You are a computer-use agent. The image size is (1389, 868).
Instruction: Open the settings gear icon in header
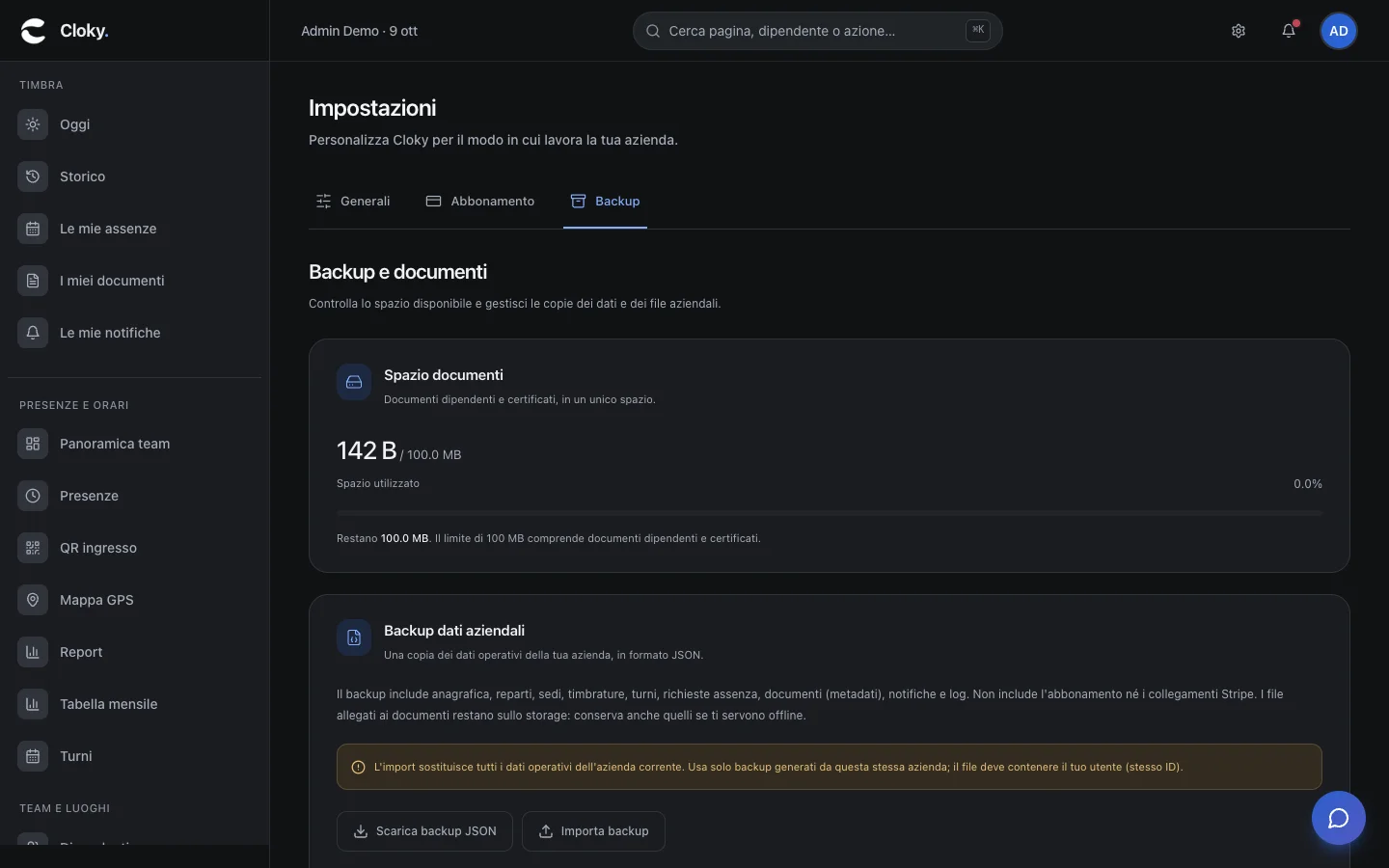pyautogui.click(x=1239, y=31)
